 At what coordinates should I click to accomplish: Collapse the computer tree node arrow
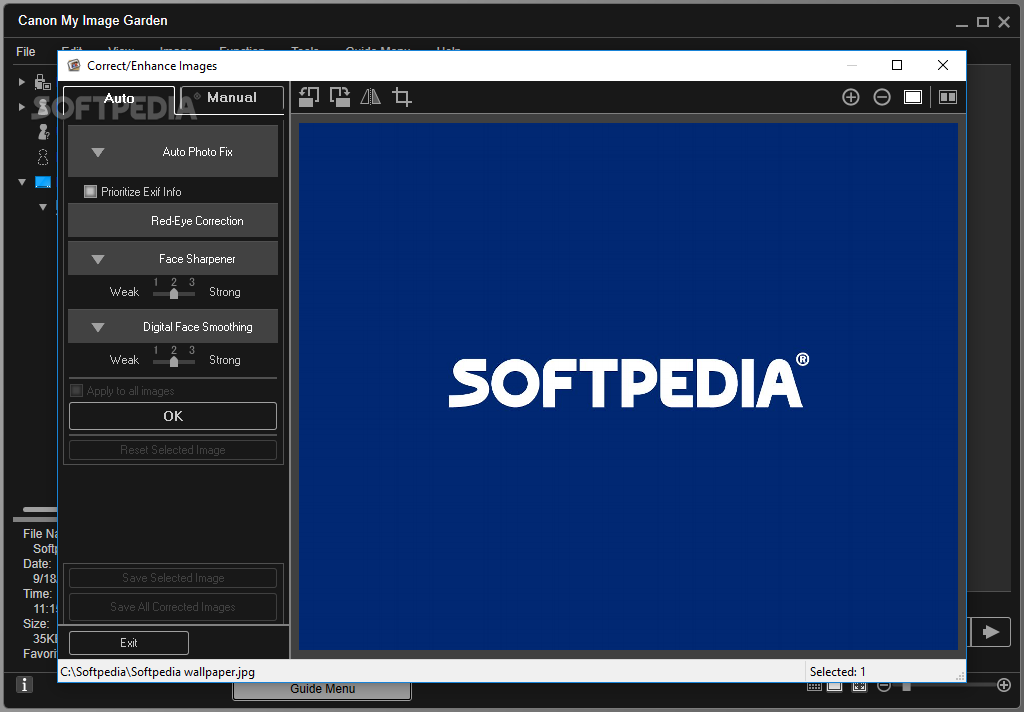click(22, 182)
